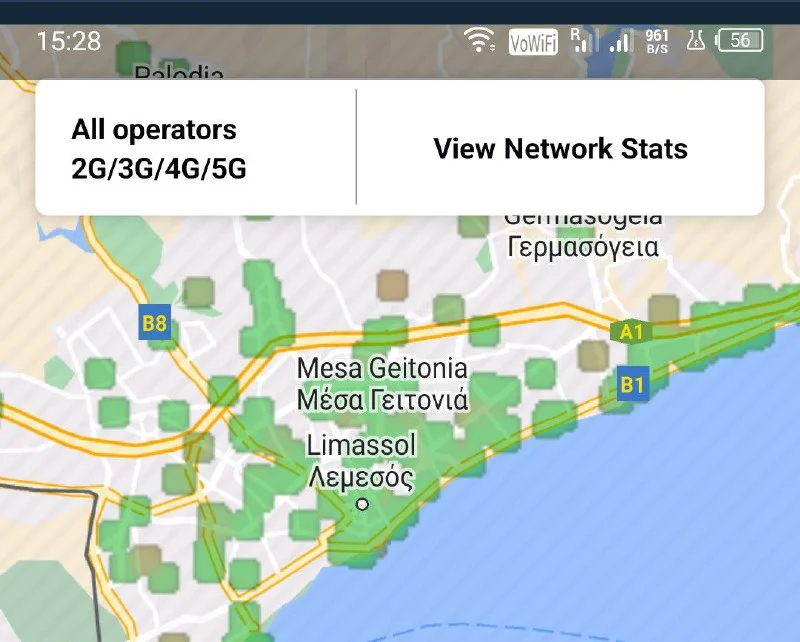Tap the B1 road shield marker

(x=633, y=384)
